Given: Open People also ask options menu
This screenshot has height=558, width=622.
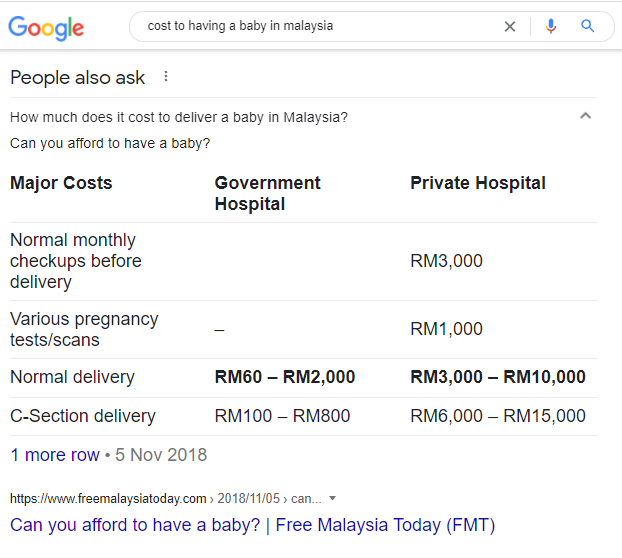Looking at the screenshot, I should 166,77.
